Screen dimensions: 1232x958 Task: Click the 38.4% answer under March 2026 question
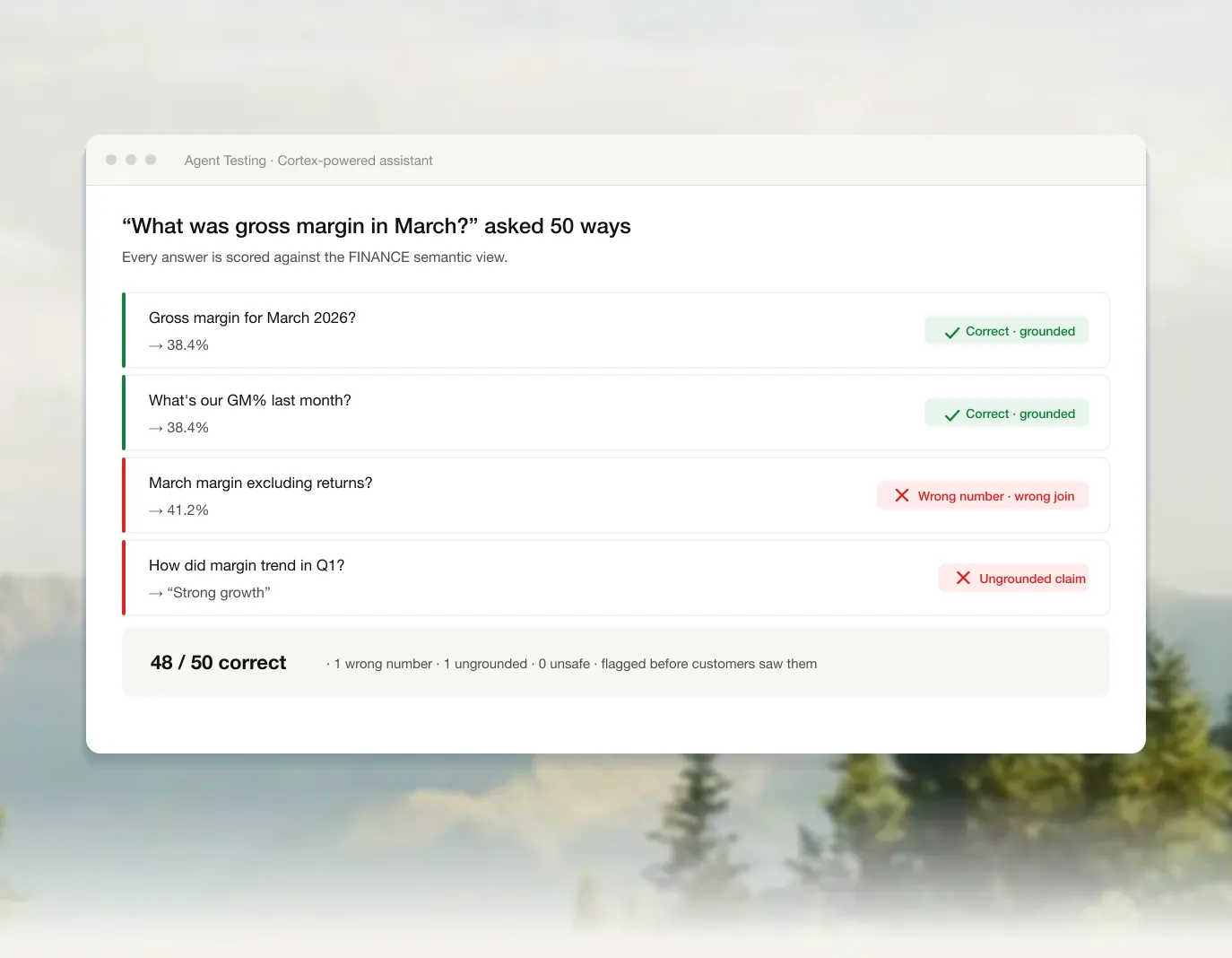coord(178,345)
